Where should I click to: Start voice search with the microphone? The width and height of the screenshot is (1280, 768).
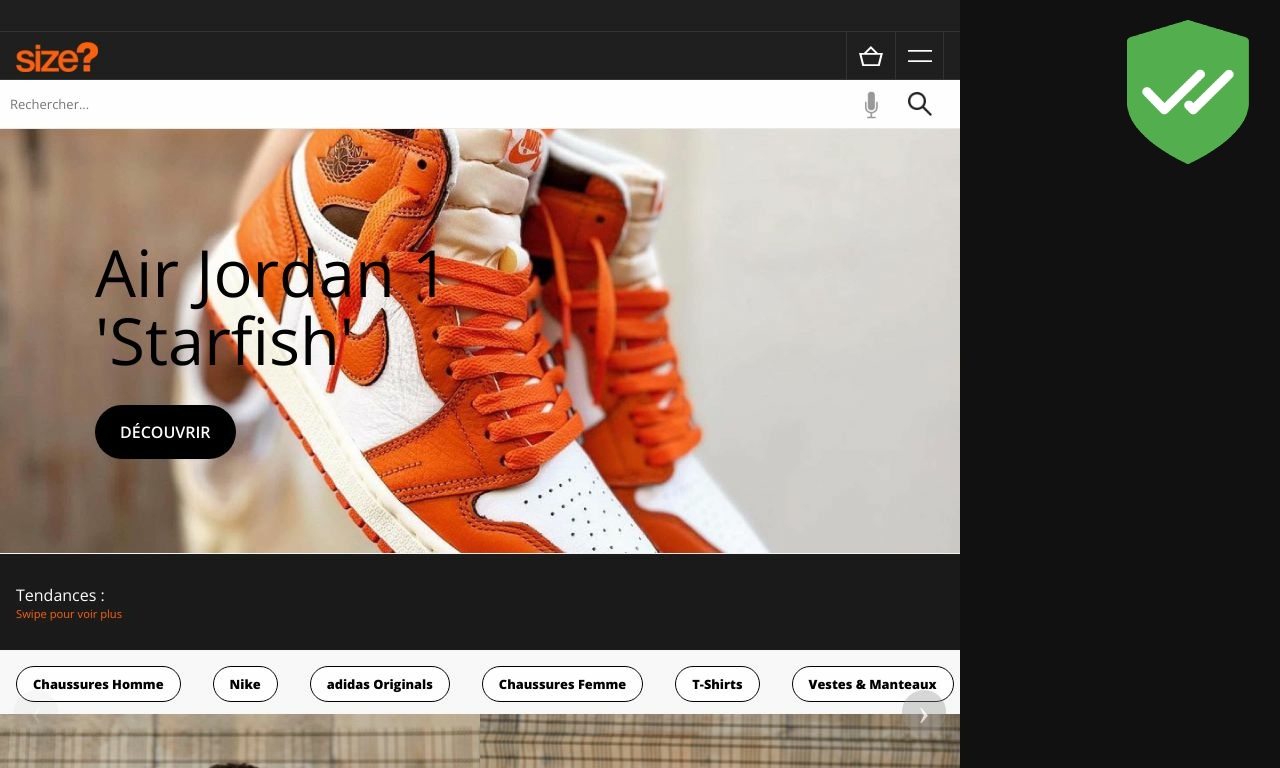(871, 104)
